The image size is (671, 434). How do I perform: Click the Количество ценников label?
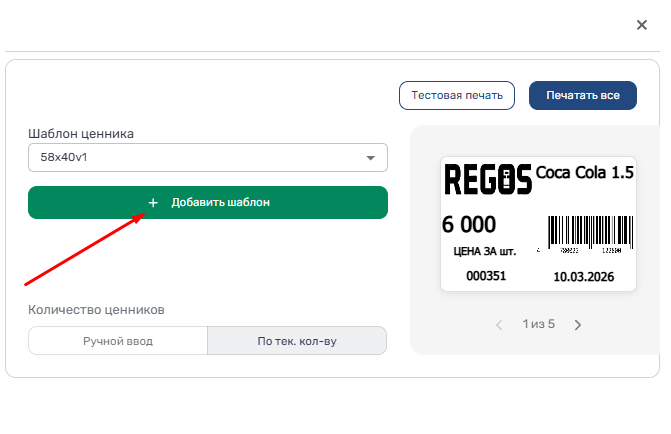96,310
